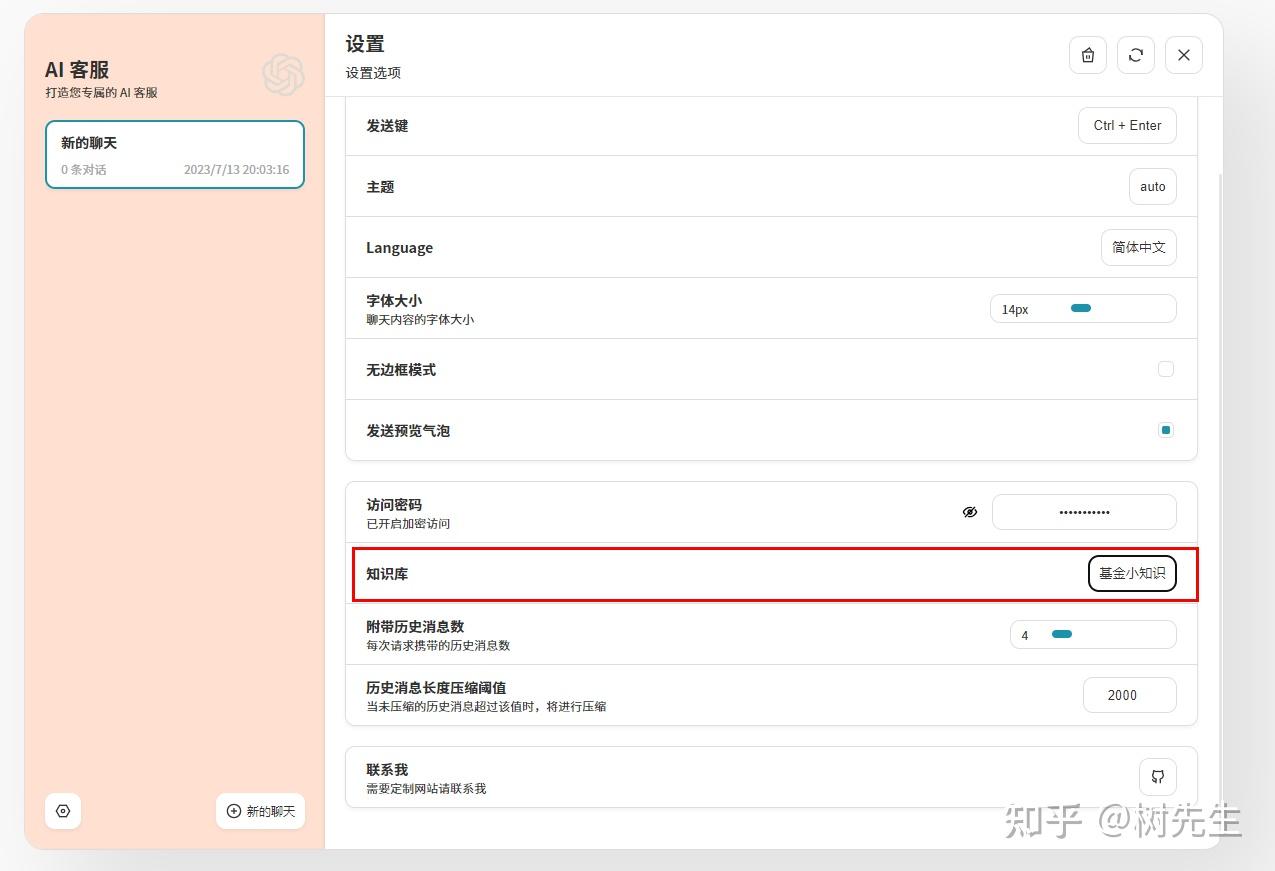Click the OpenAI logo in sidebar

pos(283,75)
